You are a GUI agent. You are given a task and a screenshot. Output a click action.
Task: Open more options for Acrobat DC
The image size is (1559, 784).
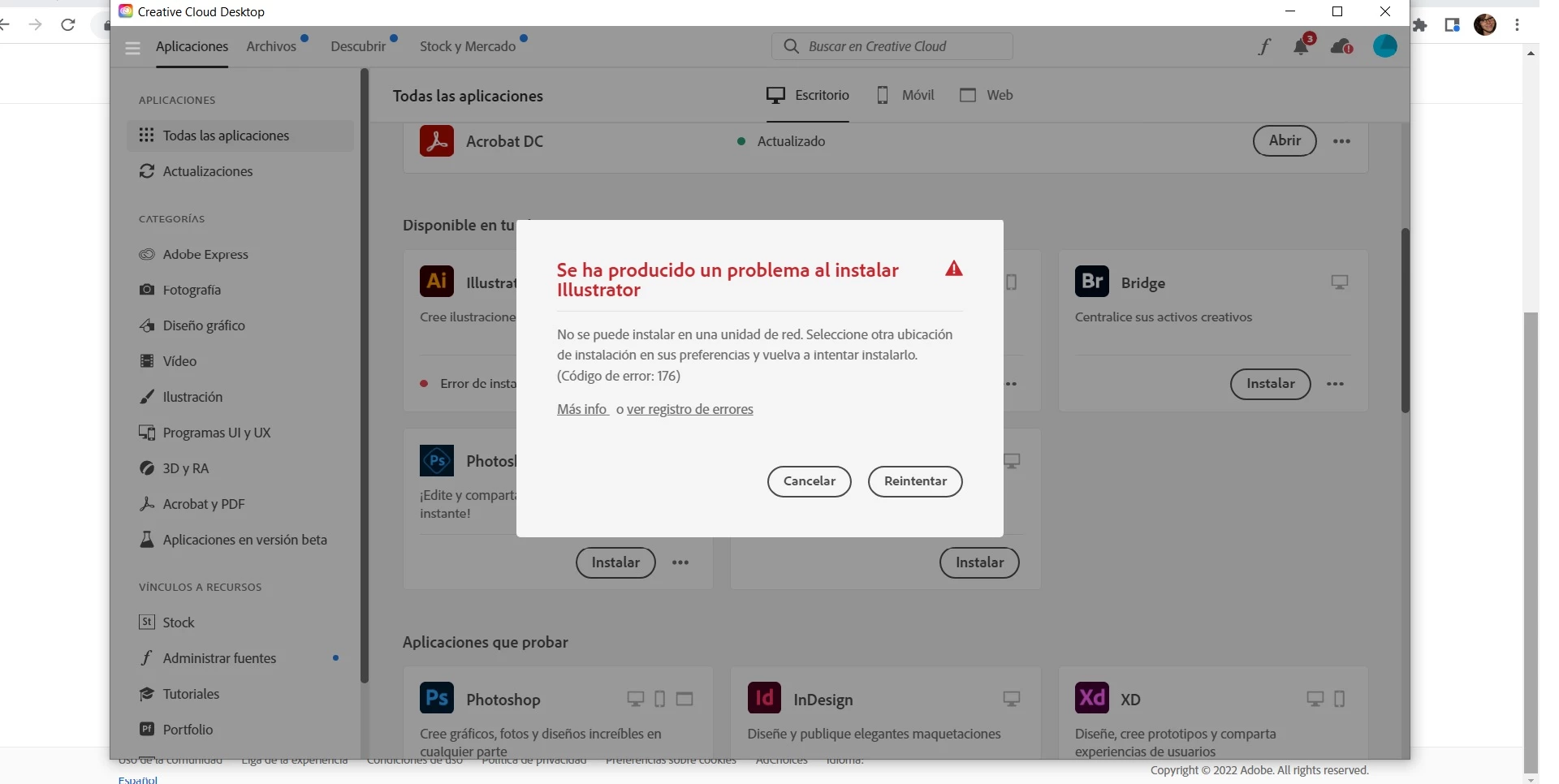click(1342, 141)
